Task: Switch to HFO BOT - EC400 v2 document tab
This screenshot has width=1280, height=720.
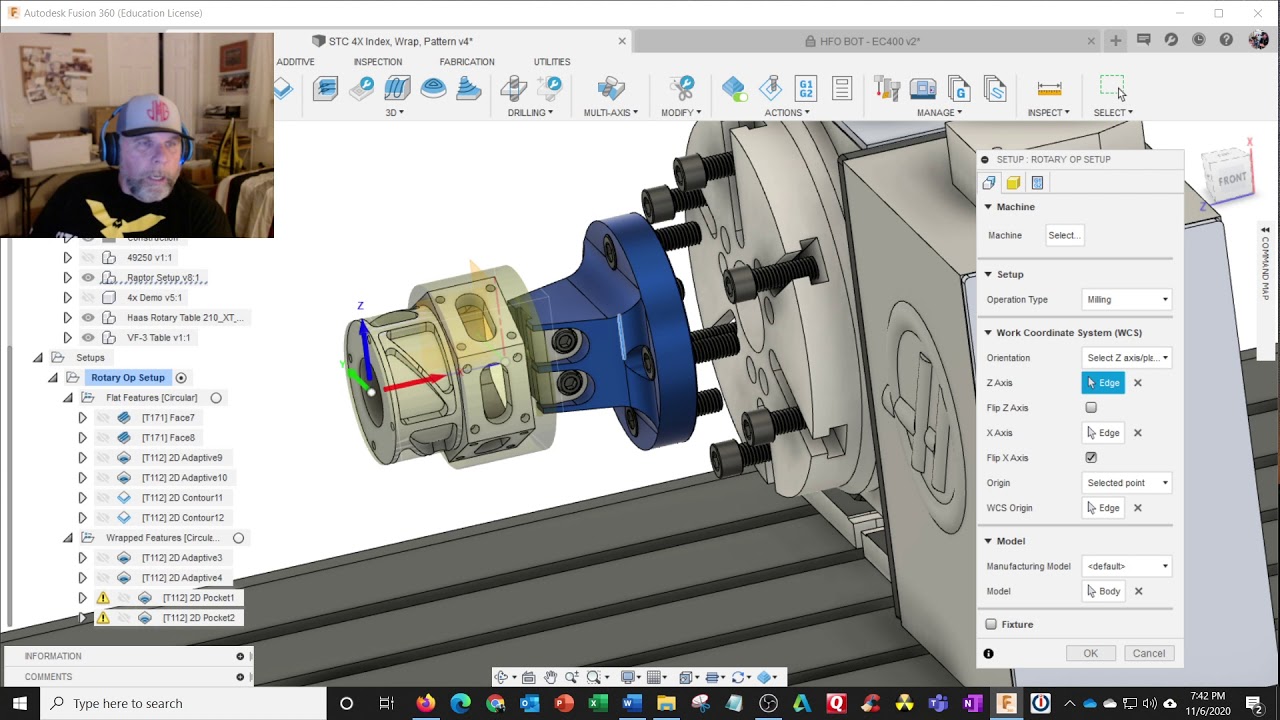Action: pyautogui.click(x=869, y=42)
